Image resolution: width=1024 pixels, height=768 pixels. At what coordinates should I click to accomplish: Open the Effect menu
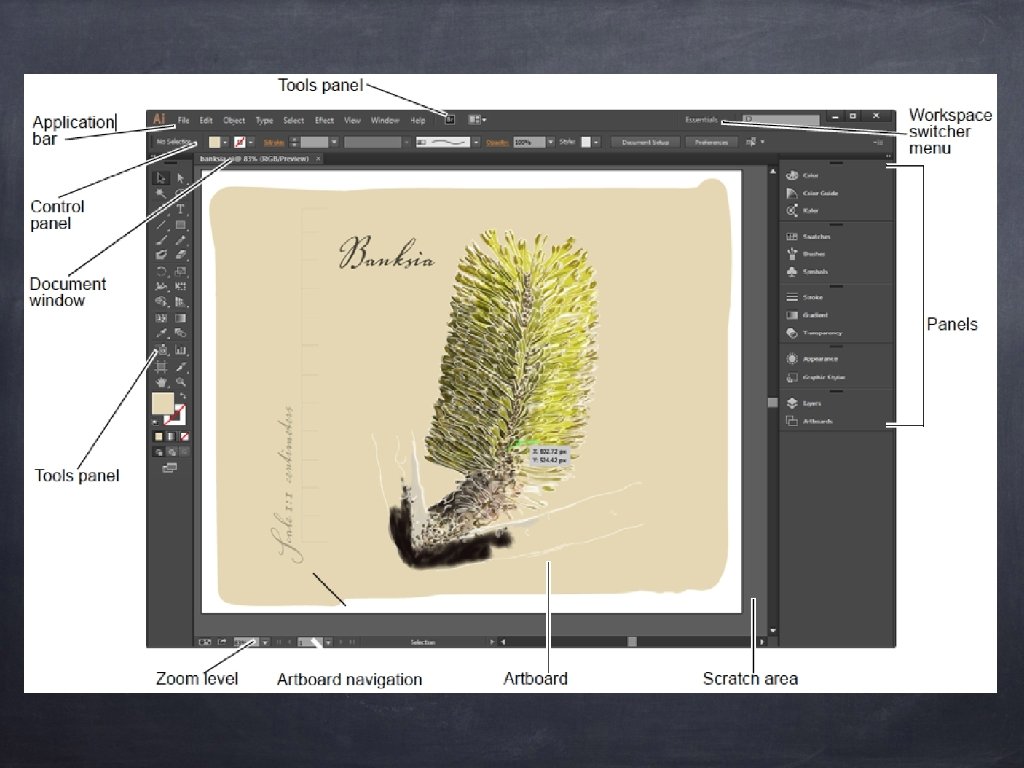coord(323,119)
